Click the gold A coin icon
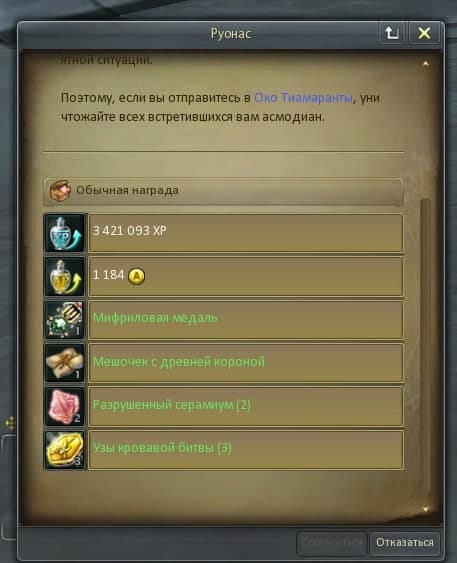Viewport: 457px width, 563px height. 137,276
